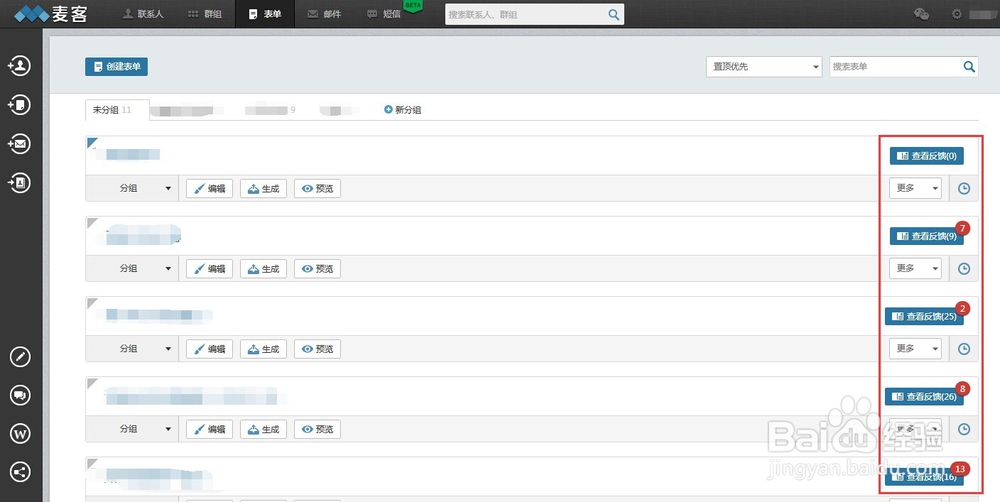Image resolution: width=1000 pixels, height=502 pixels.
Task: Click magnifier icon in 搜索表单 field
Action: point(969,66)
